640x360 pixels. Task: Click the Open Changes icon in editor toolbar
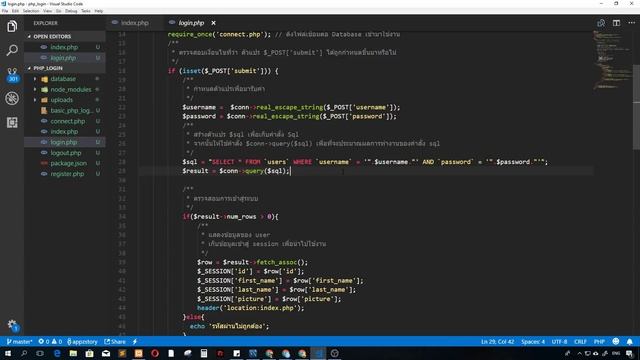click(x=601, y=23)
